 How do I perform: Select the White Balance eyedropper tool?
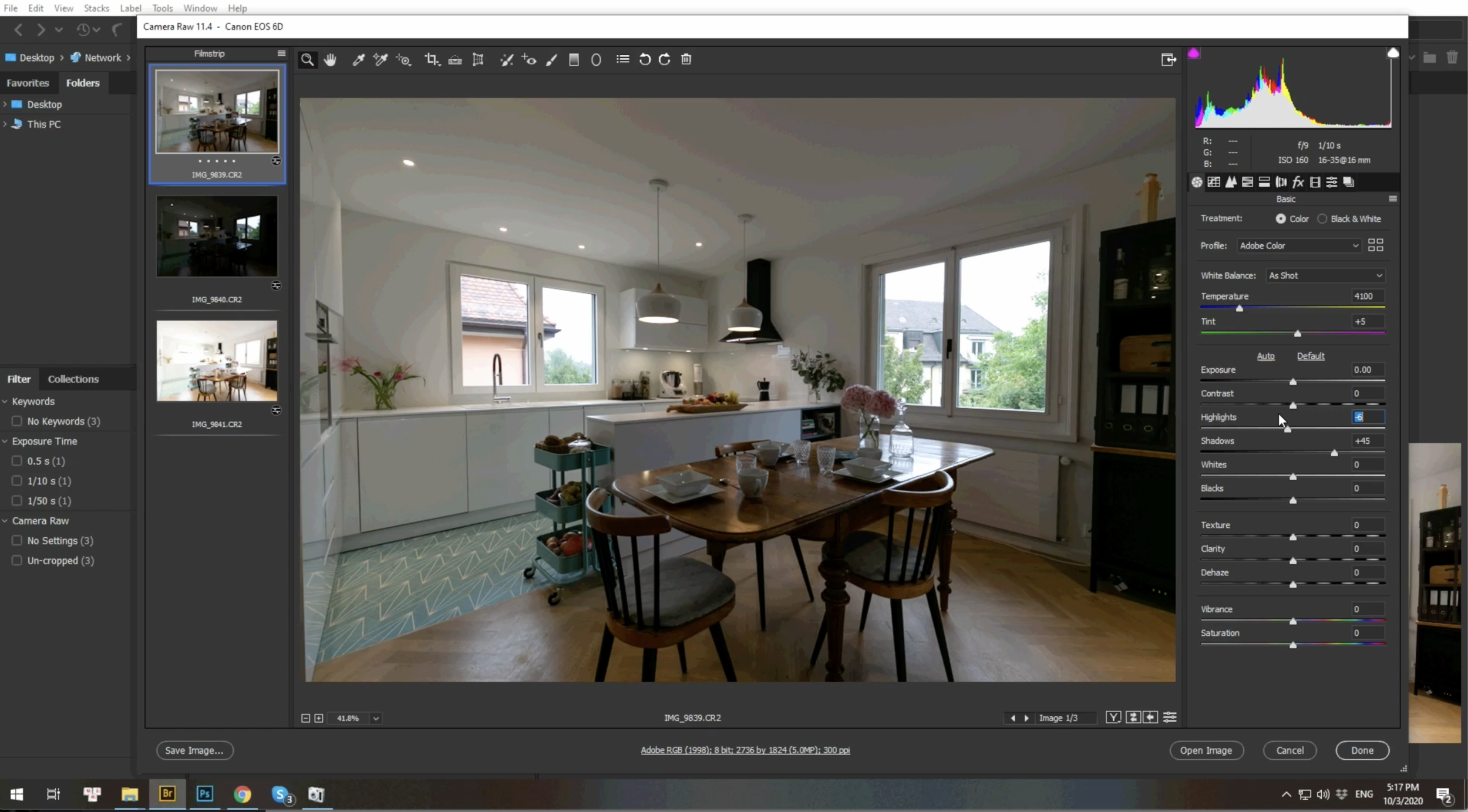click(358, 59)
